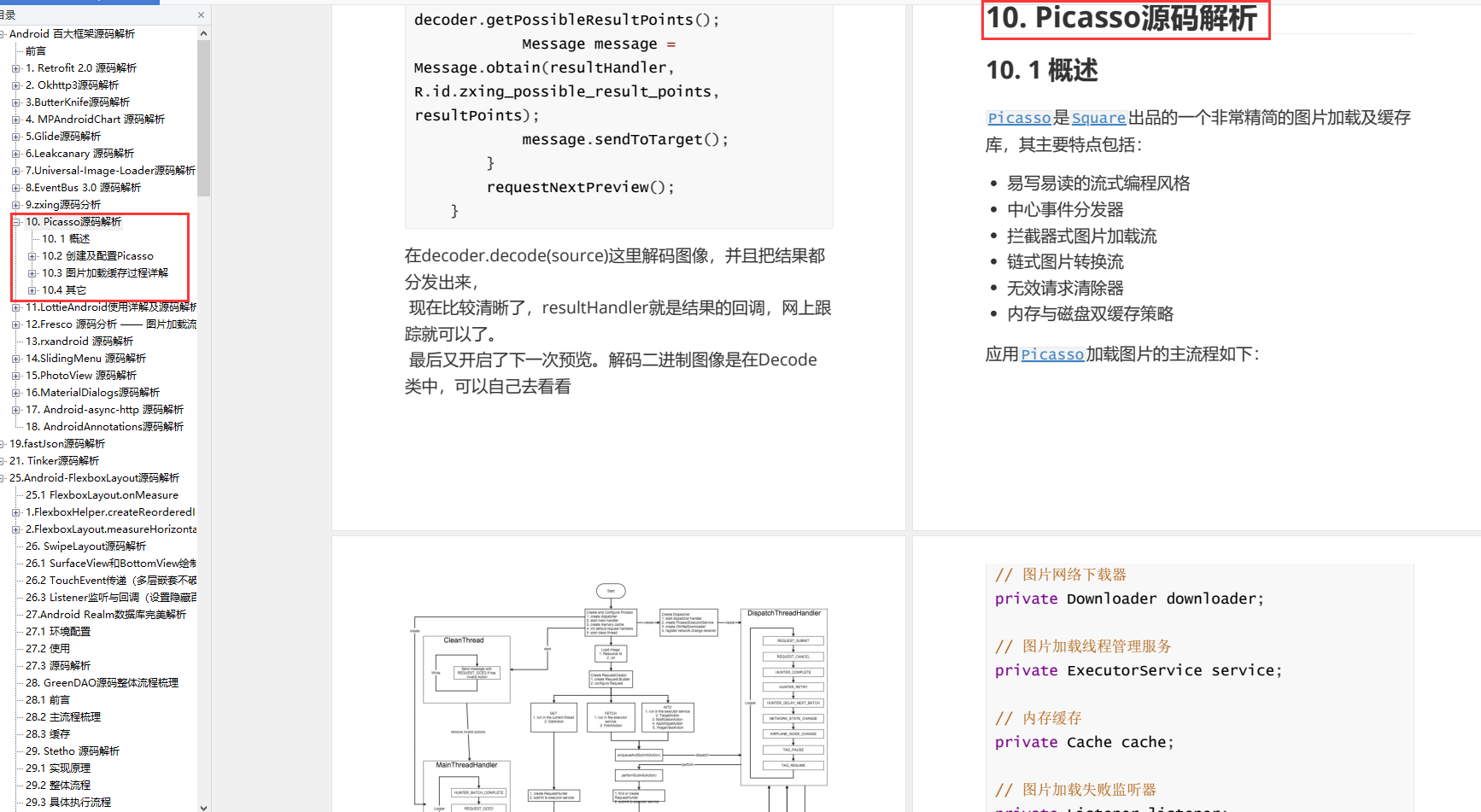Expand the 9.zxing源码分析 node

click(x=15, y=205)
